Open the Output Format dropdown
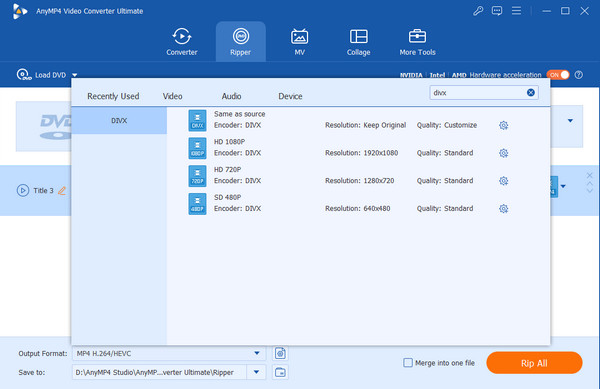This screenshot has height=389, width=600. (257, 353)
